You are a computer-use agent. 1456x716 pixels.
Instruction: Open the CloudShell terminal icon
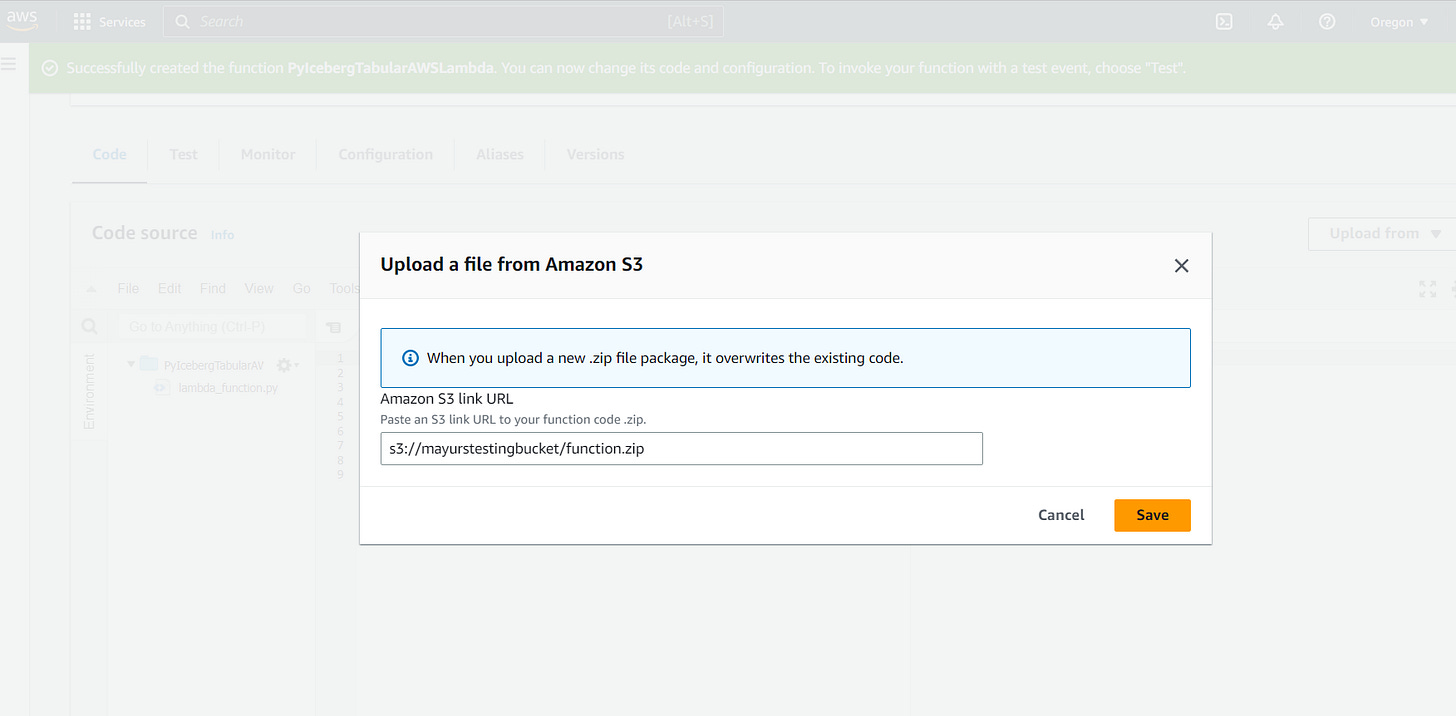(x=1224, y=21)
